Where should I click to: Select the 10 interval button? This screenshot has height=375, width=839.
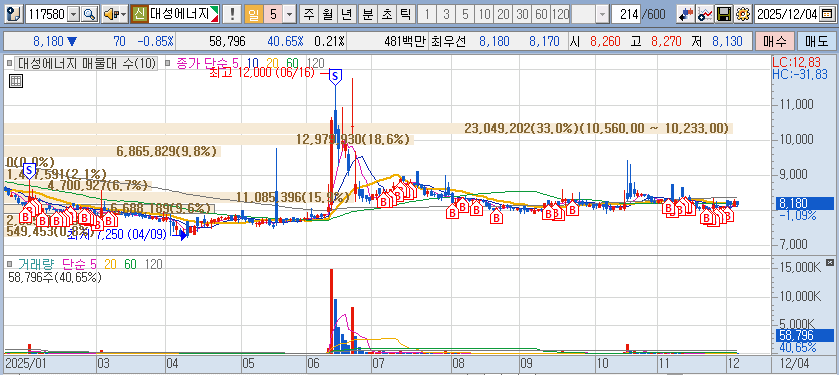(x=484, y=14)
